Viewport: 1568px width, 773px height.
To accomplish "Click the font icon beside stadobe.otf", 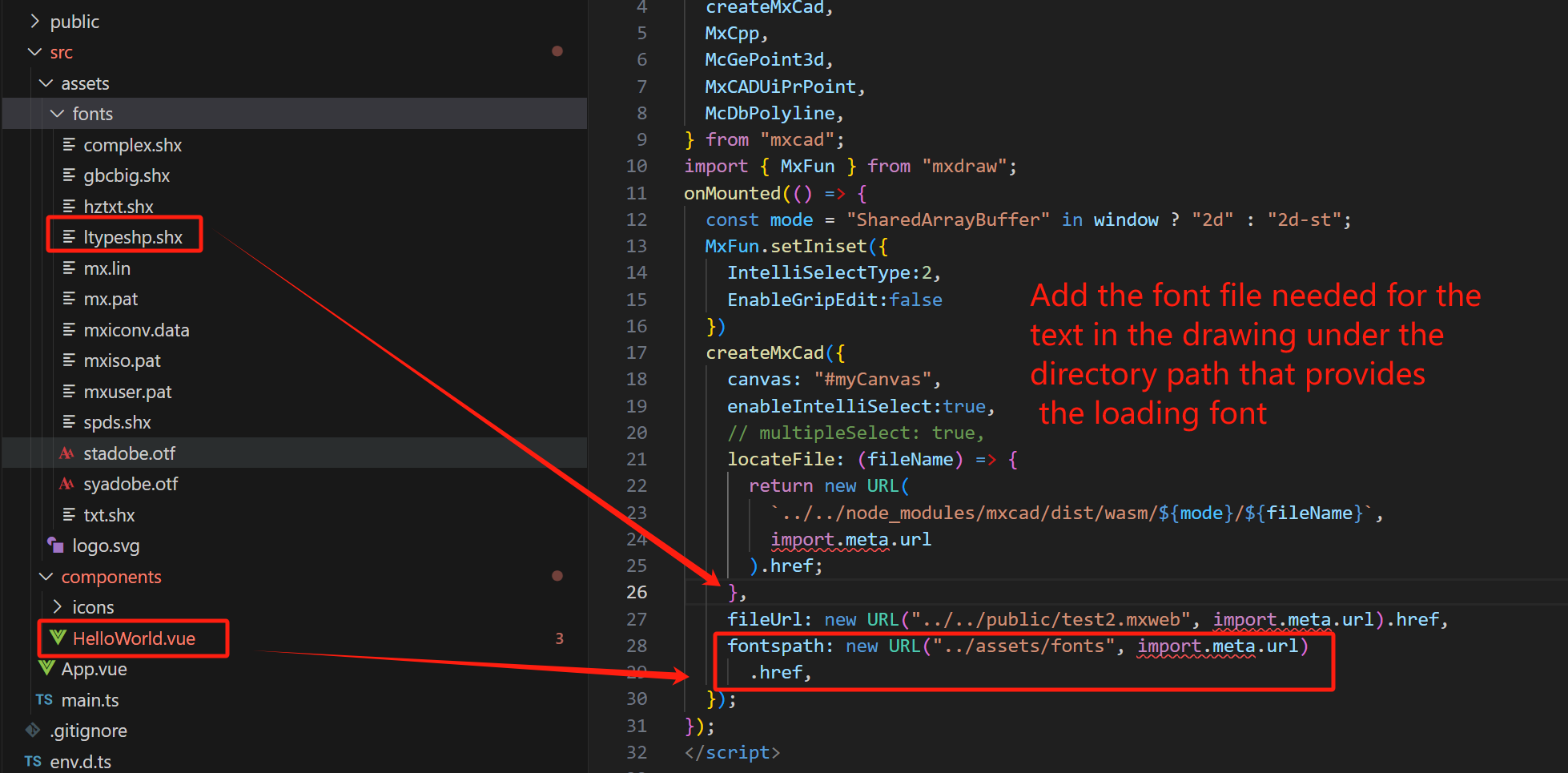I will click(67, 453).
